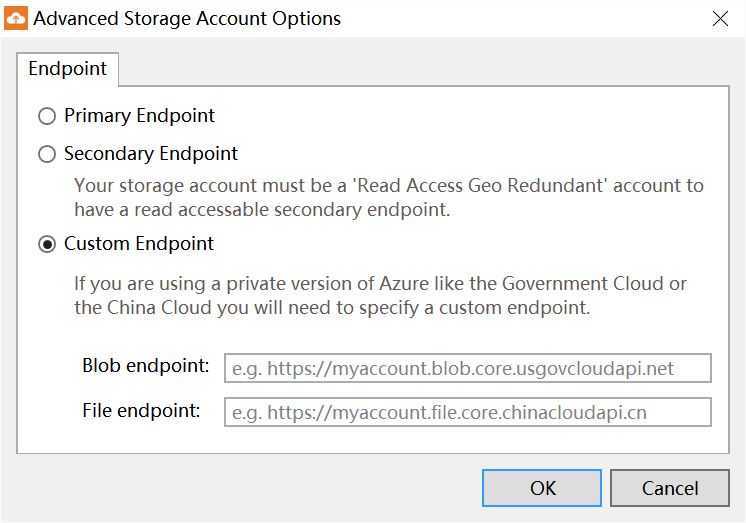Click the "Custom Endpoint" option label text
This screenshot has height=523, width=746.
139,244
